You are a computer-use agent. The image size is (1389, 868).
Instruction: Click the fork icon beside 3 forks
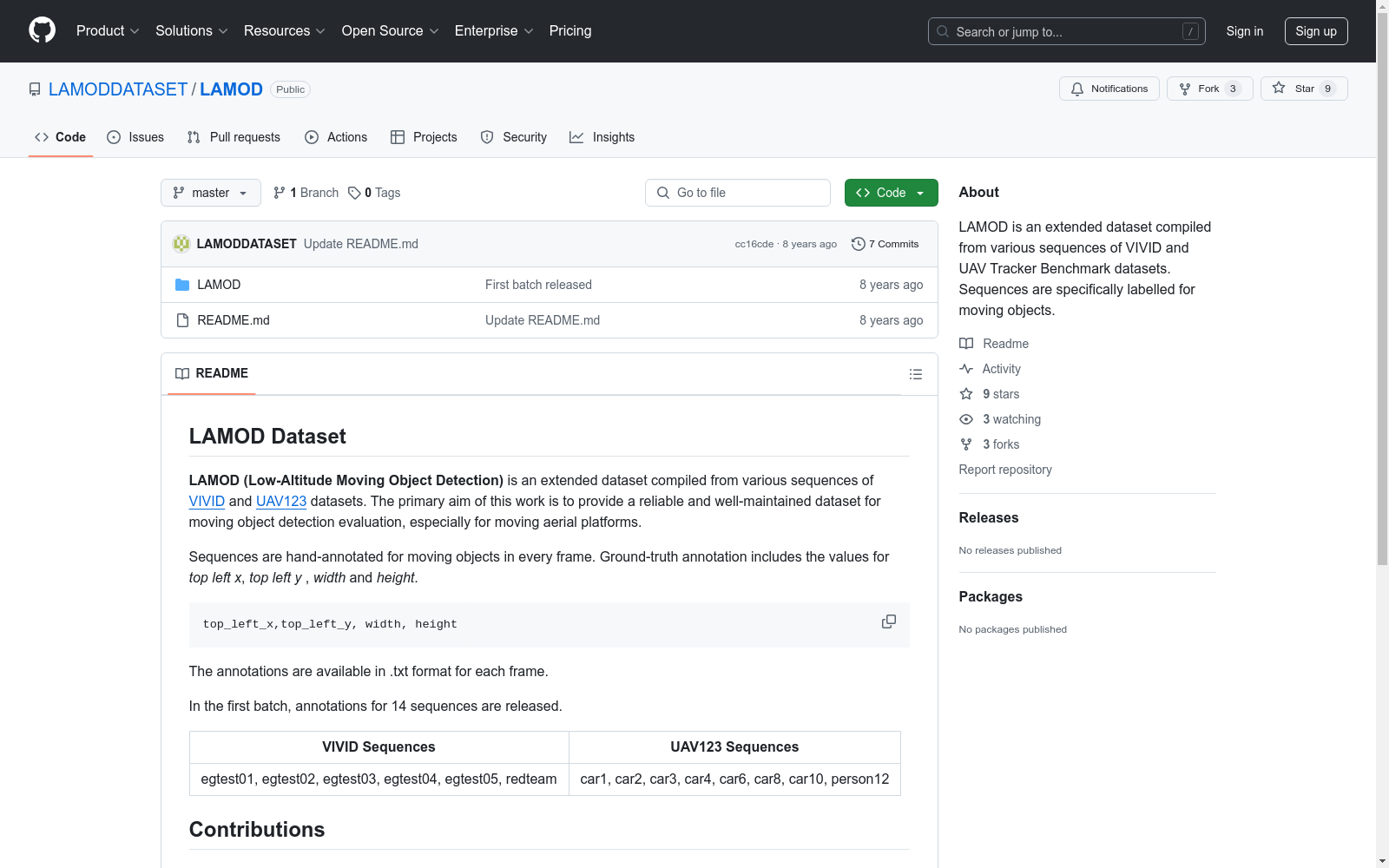pos(966,444)
